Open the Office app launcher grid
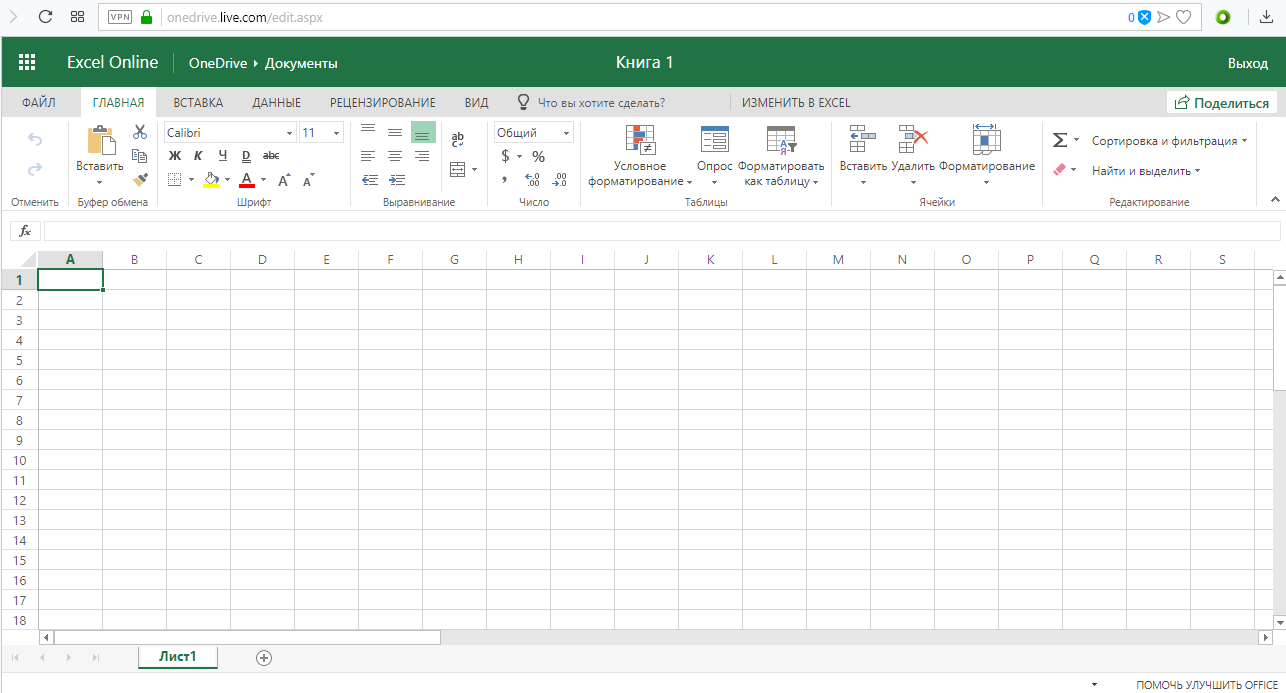 pos(27,62)
